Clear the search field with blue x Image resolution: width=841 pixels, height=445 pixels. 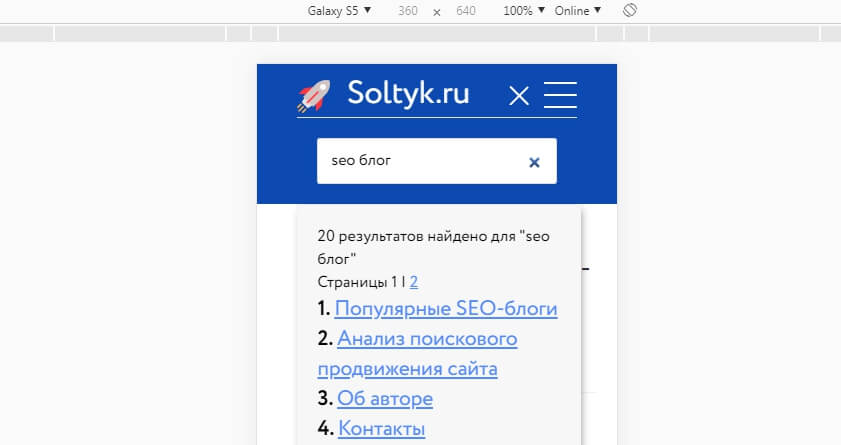pyautogui.click(x=534, y=162)
